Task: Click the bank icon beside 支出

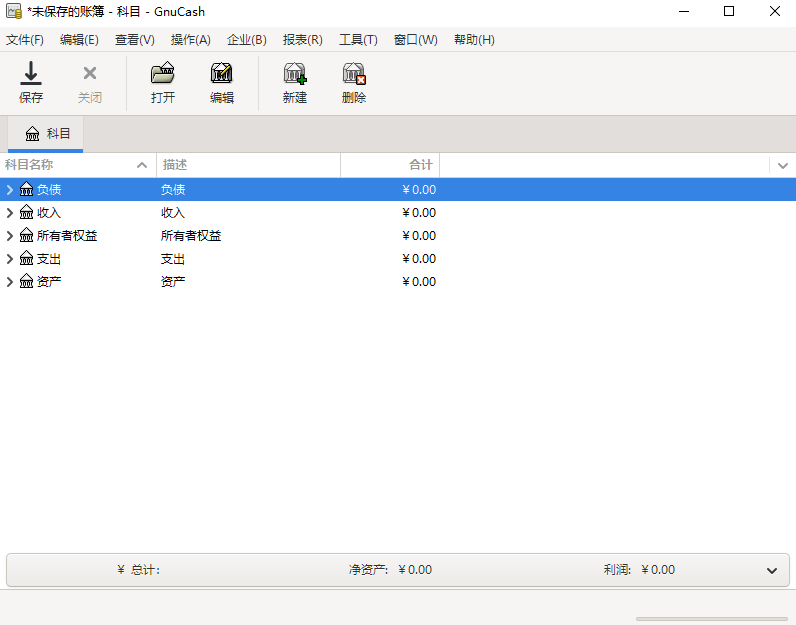Action: [x=26, y=258]
